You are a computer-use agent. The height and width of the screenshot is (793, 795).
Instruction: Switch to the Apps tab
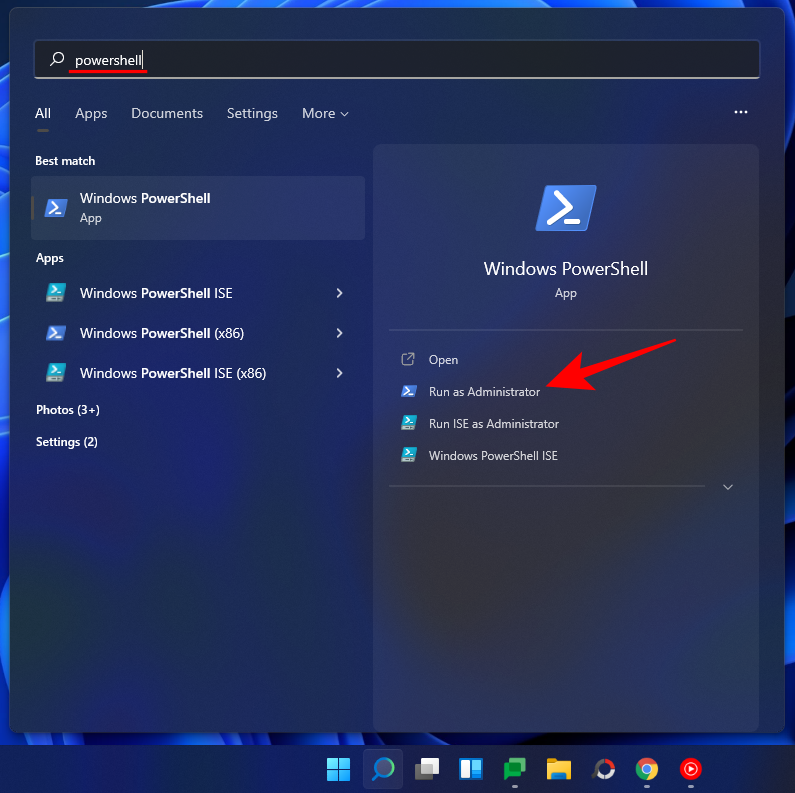91,113
